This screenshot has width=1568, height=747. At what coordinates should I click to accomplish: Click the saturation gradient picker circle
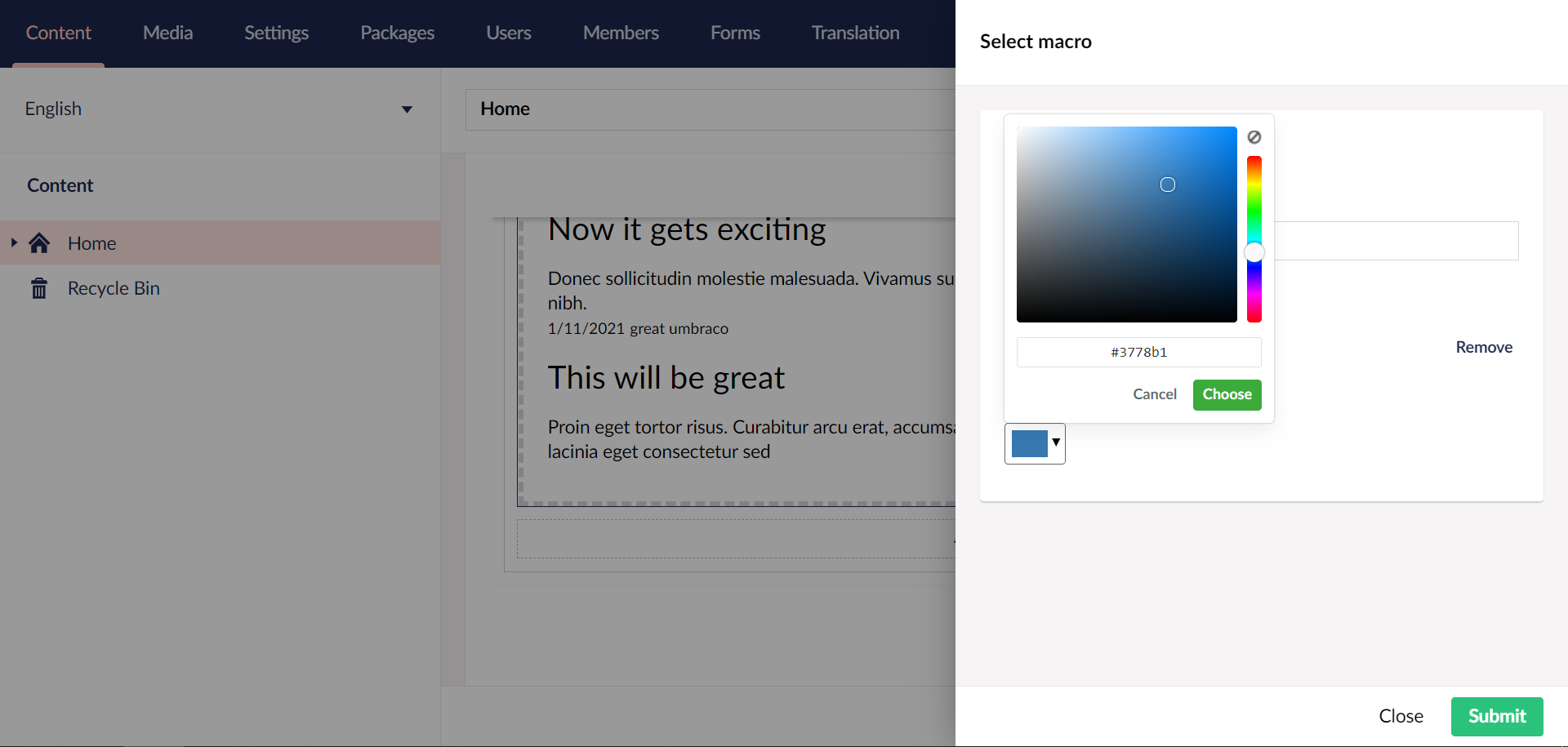pos(1168,185)
